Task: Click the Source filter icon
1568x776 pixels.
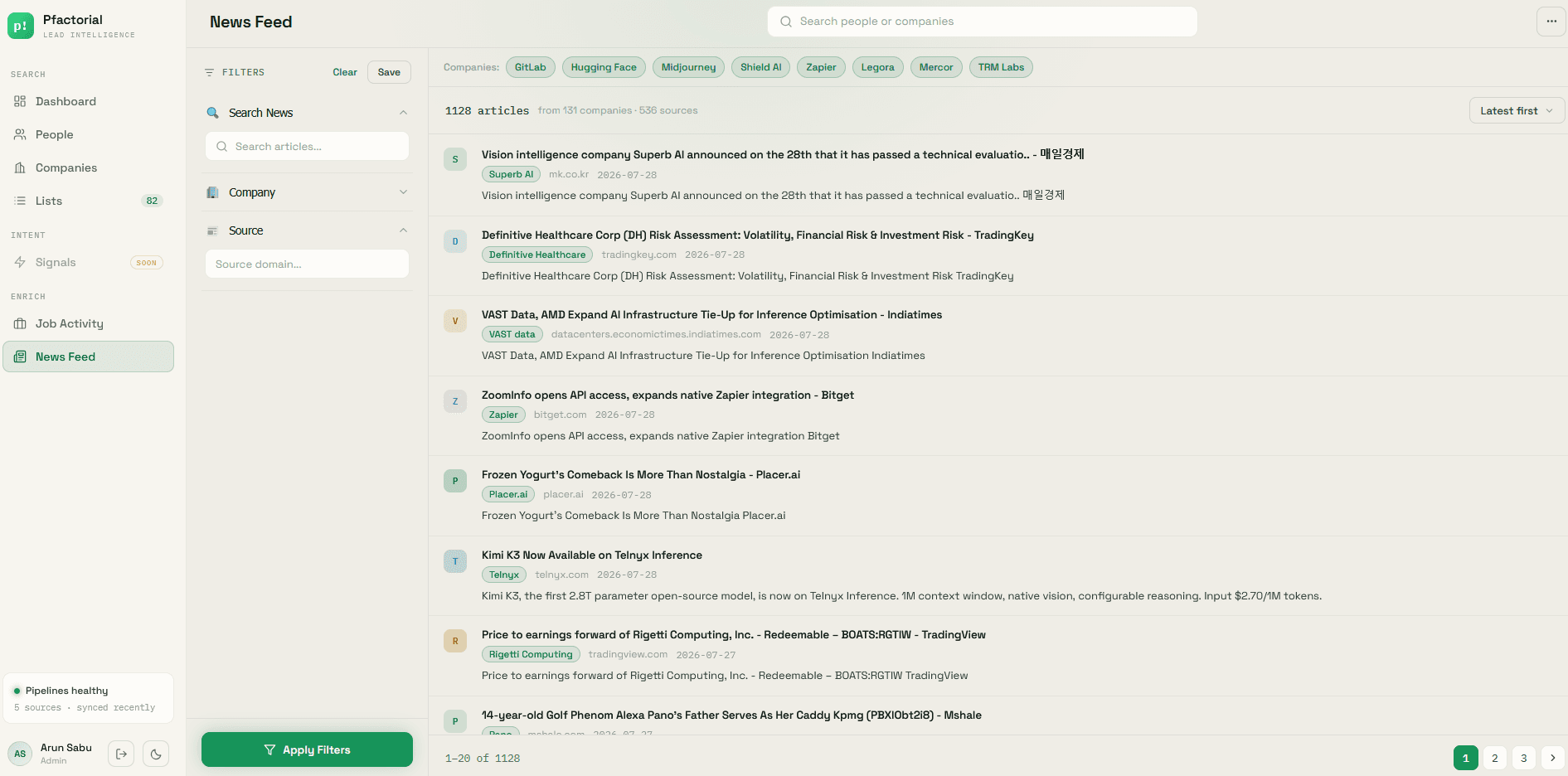Action: pyautogui.click(x=212, y=230)
